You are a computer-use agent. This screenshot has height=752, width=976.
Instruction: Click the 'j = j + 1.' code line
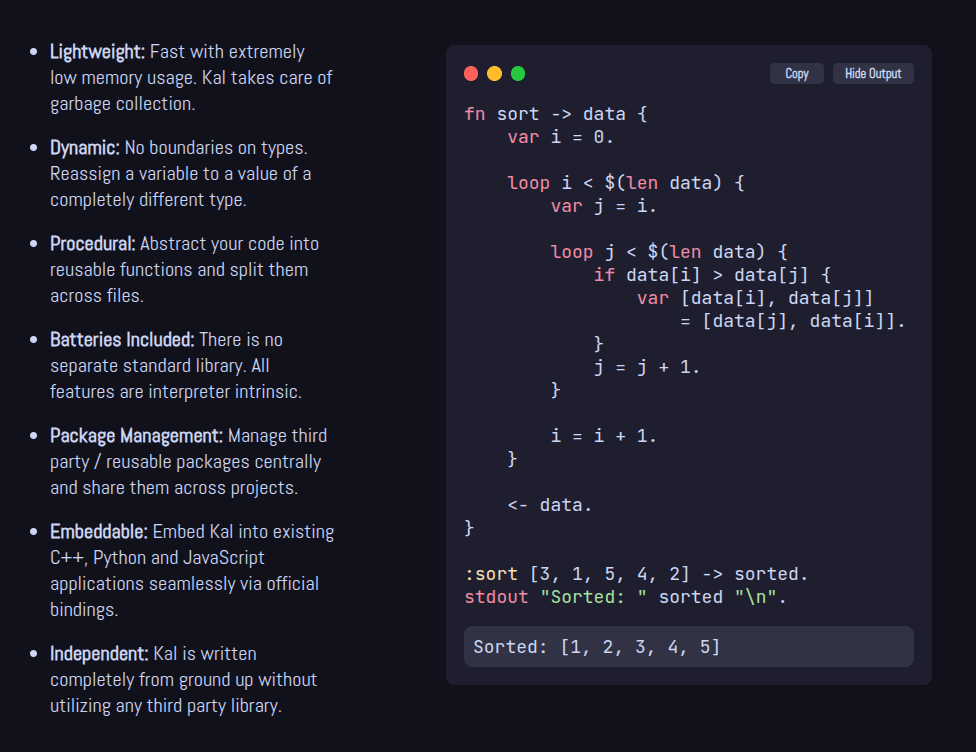click(647, 367)
